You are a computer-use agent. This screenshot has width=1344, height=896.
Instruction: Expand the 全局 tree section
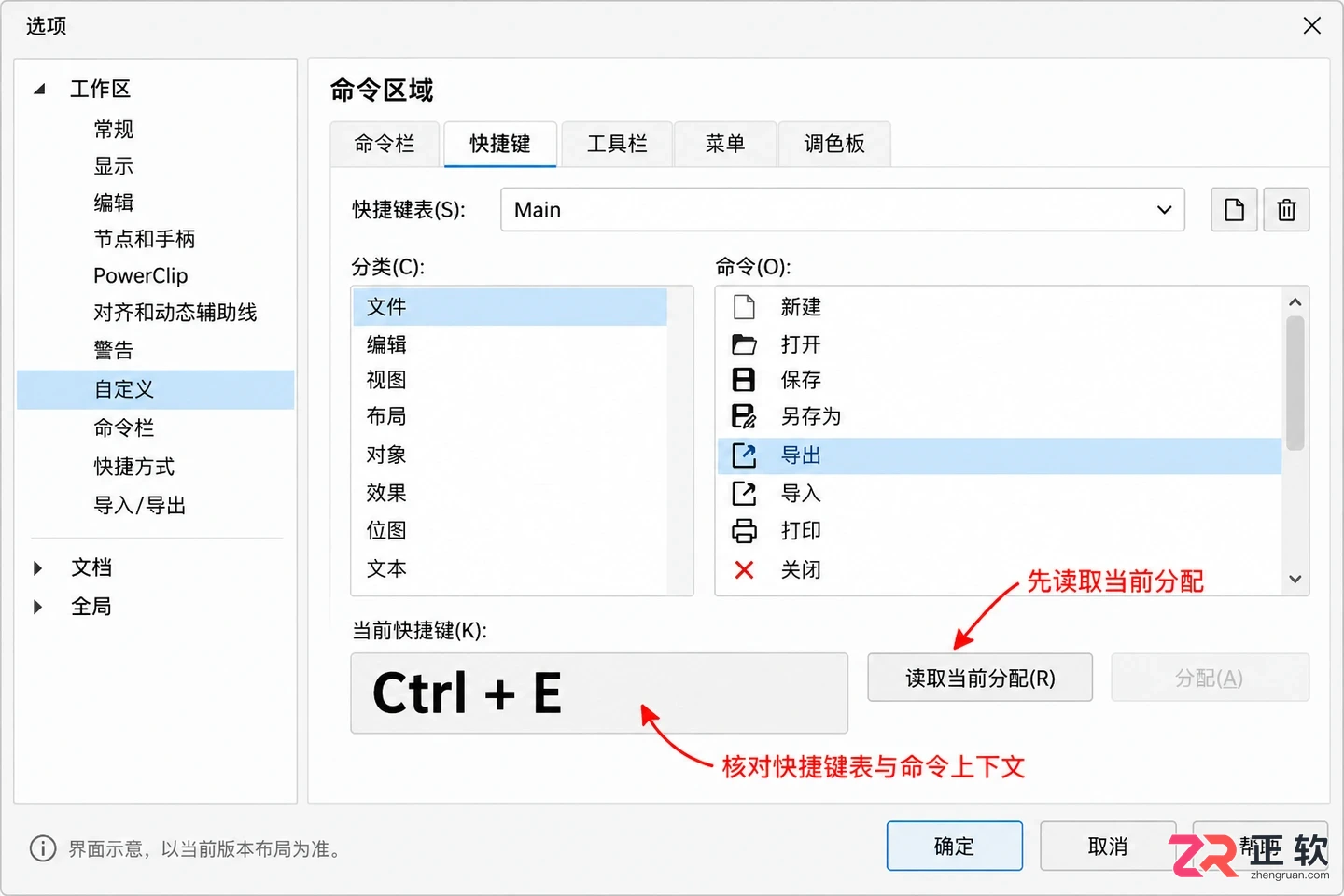pyautogui.click(x=37, y=607)
